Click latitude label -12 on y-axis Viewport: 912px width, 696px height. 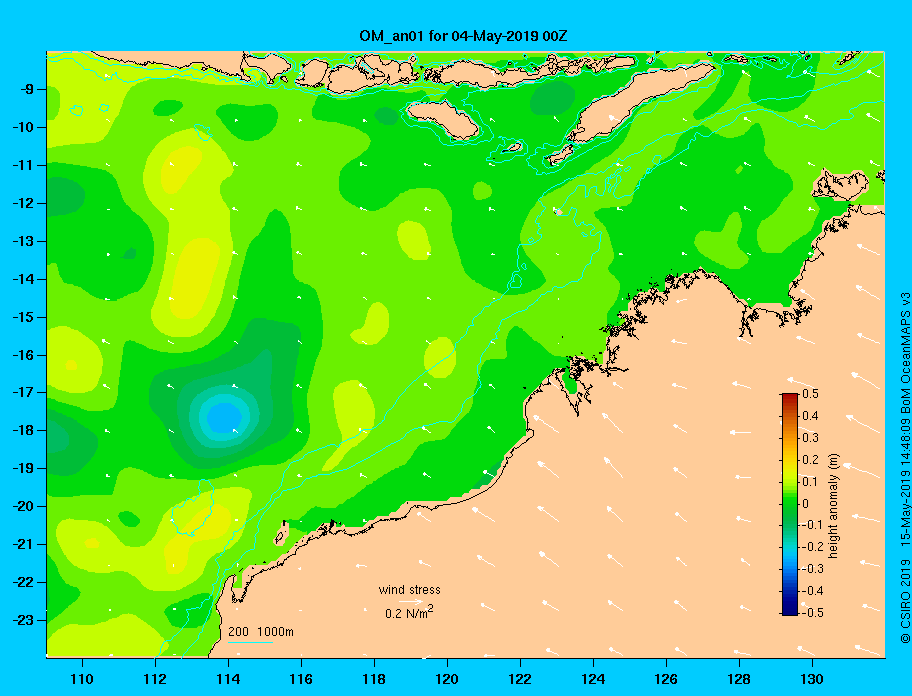(22, 204)
